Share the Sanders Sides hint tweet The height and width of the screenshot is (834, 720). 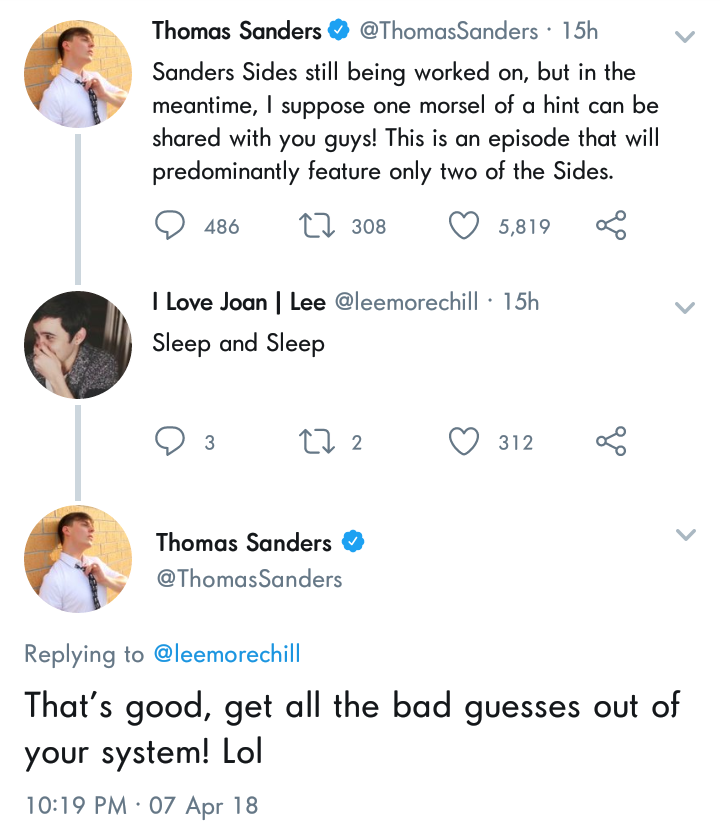tap(611, 226)
